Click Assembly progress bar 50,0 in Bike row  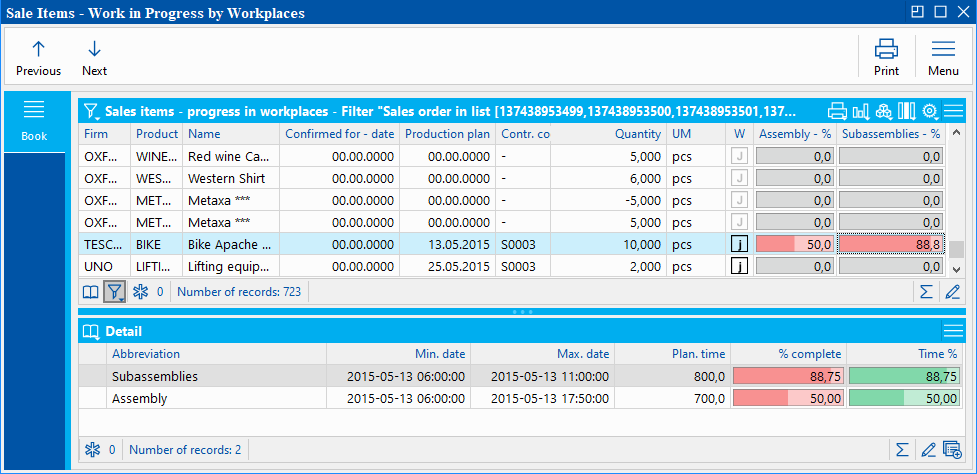click(x=794, y=244)
